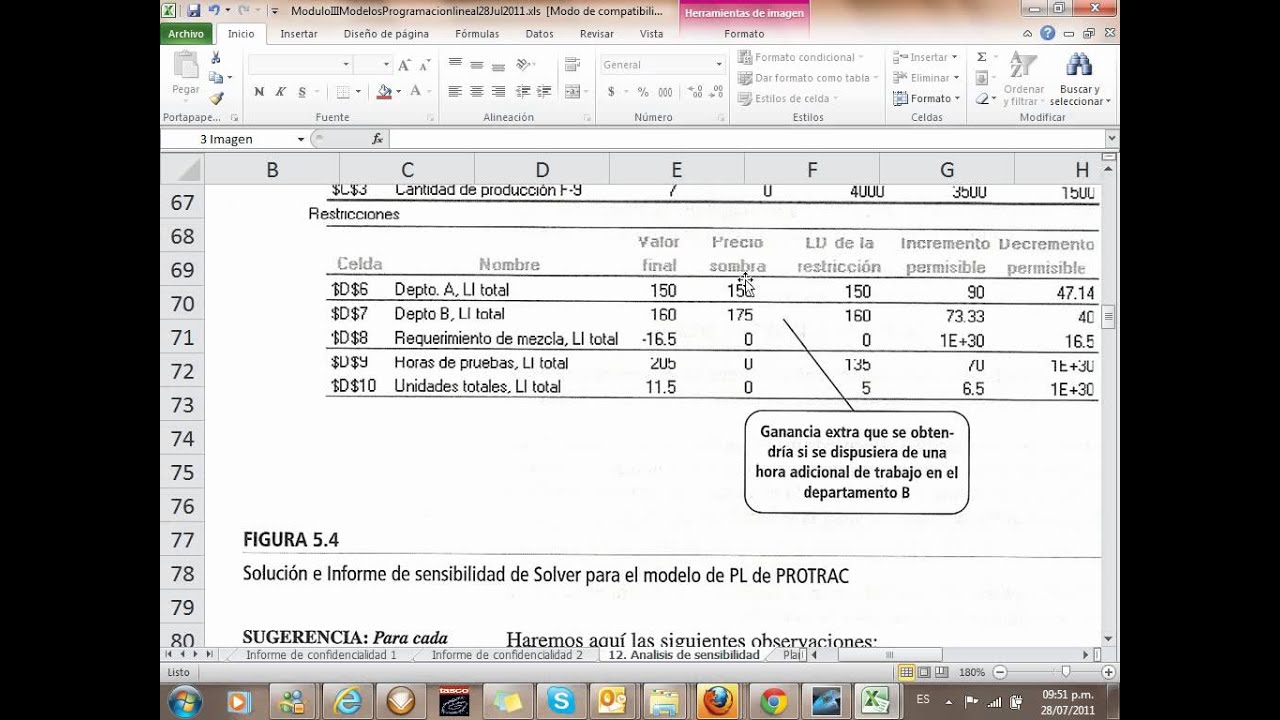Increase font size with the large A icon
1280x720 pixels.
coord(404,65)
